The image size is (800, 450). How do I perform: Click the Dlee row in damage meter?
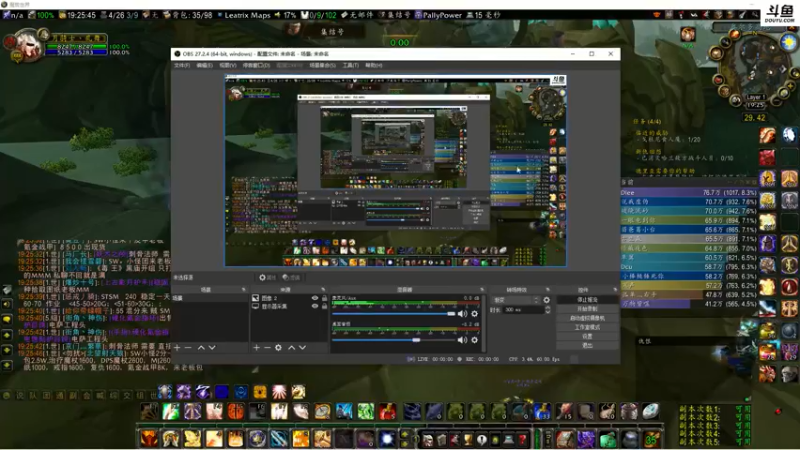tap(689, 192)
